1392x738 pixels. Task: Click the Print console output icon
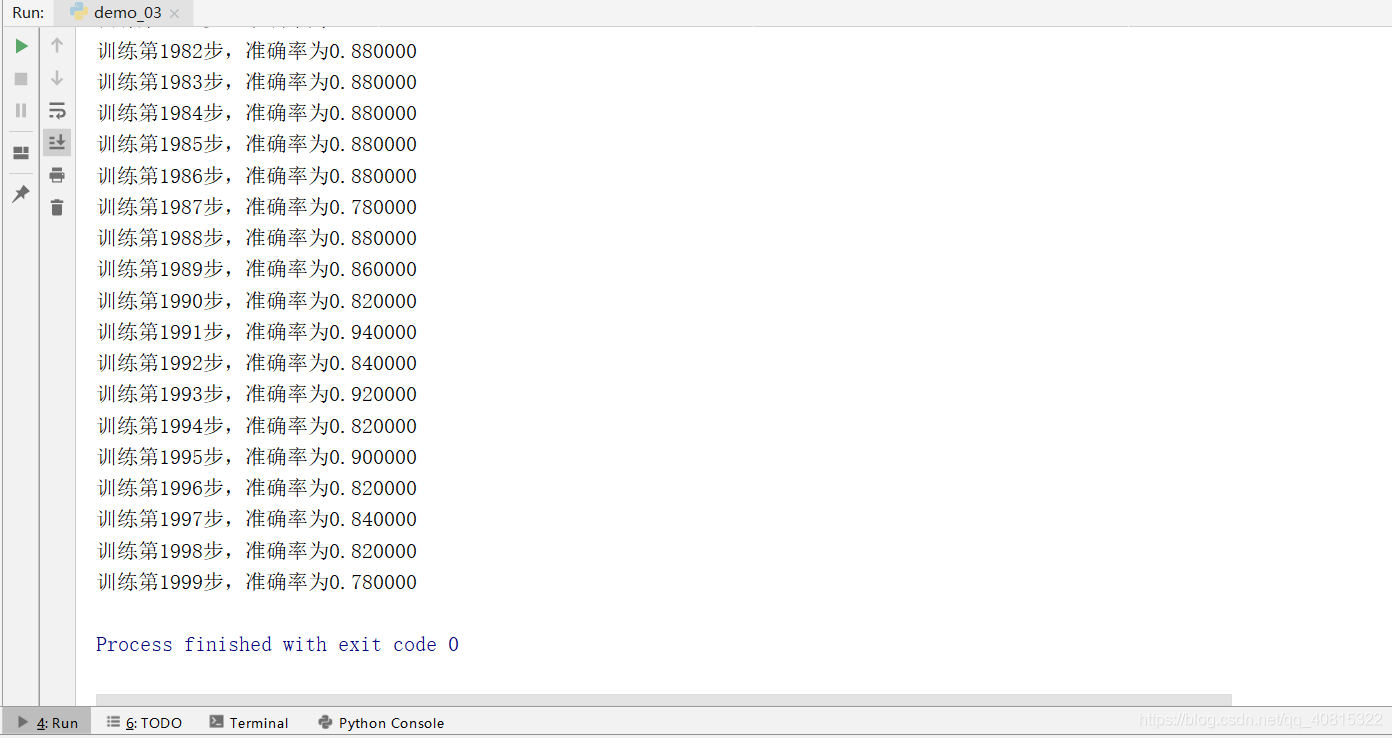click(x=57, y=175)
